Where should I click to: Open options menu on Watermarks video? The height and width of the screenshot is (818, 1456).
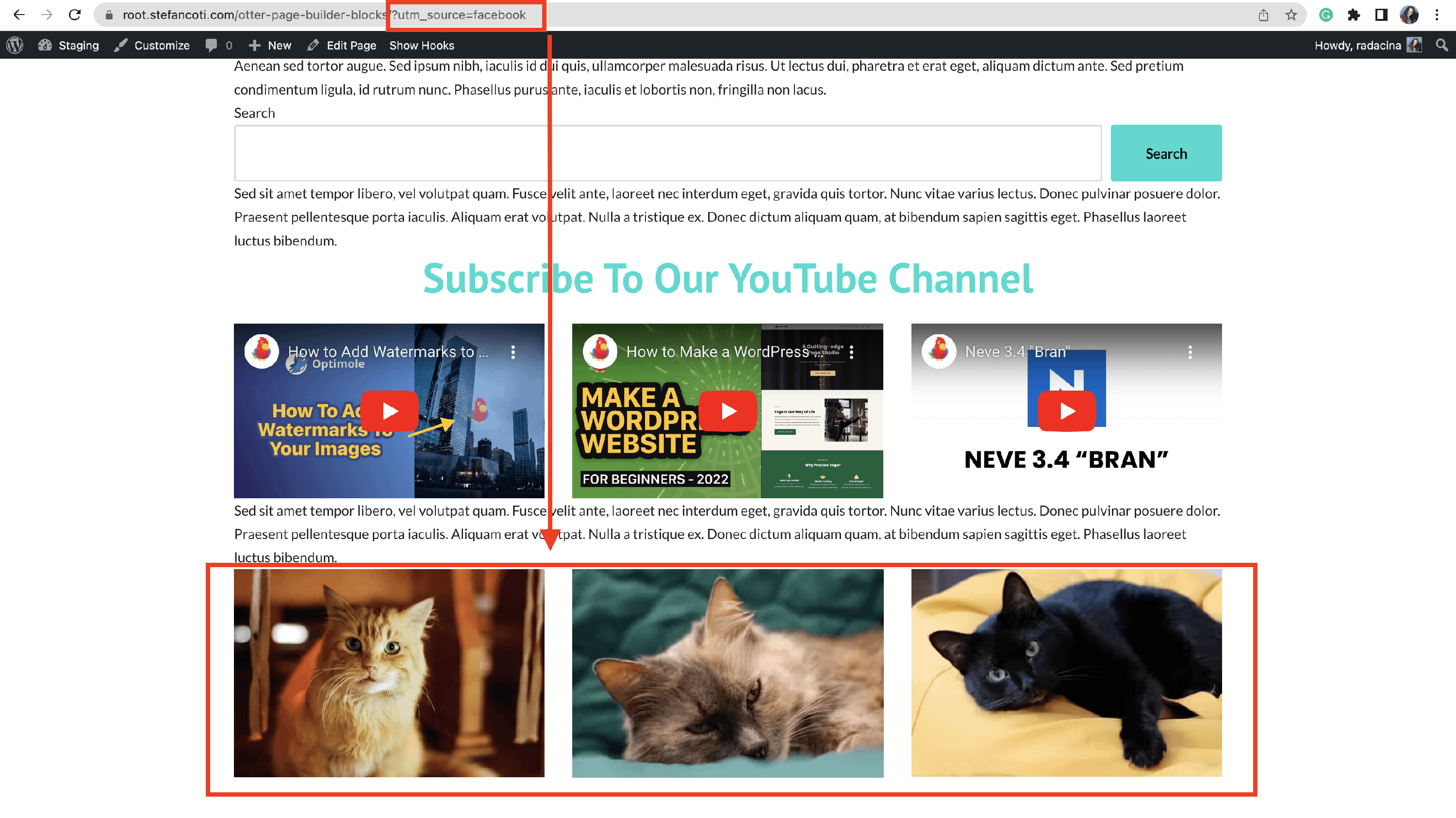tap(513, 352)
